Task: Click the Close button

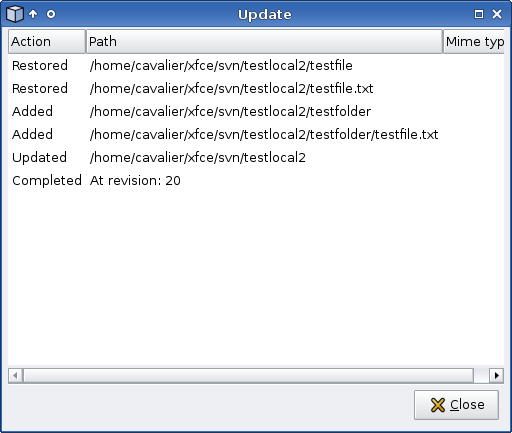Action: coord(456,405)
